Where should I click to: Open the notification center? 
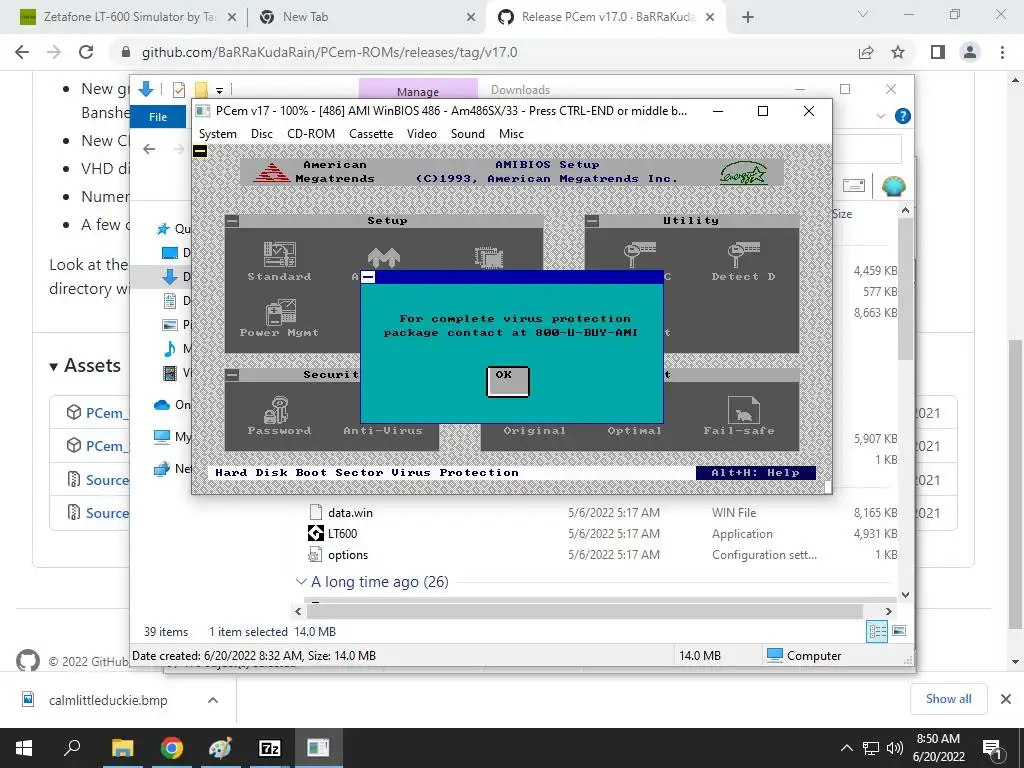(x=993, y=749)
